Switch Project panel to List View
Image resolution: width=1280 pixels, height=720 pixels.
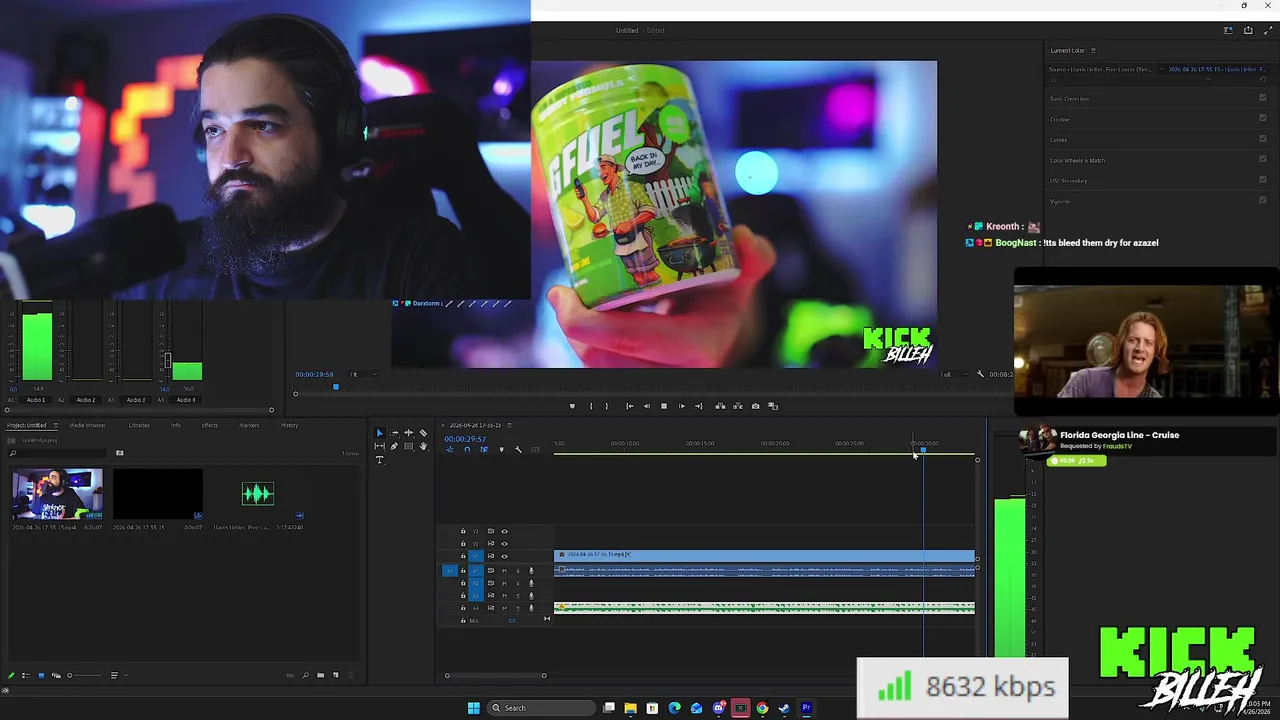pos(26,675)
